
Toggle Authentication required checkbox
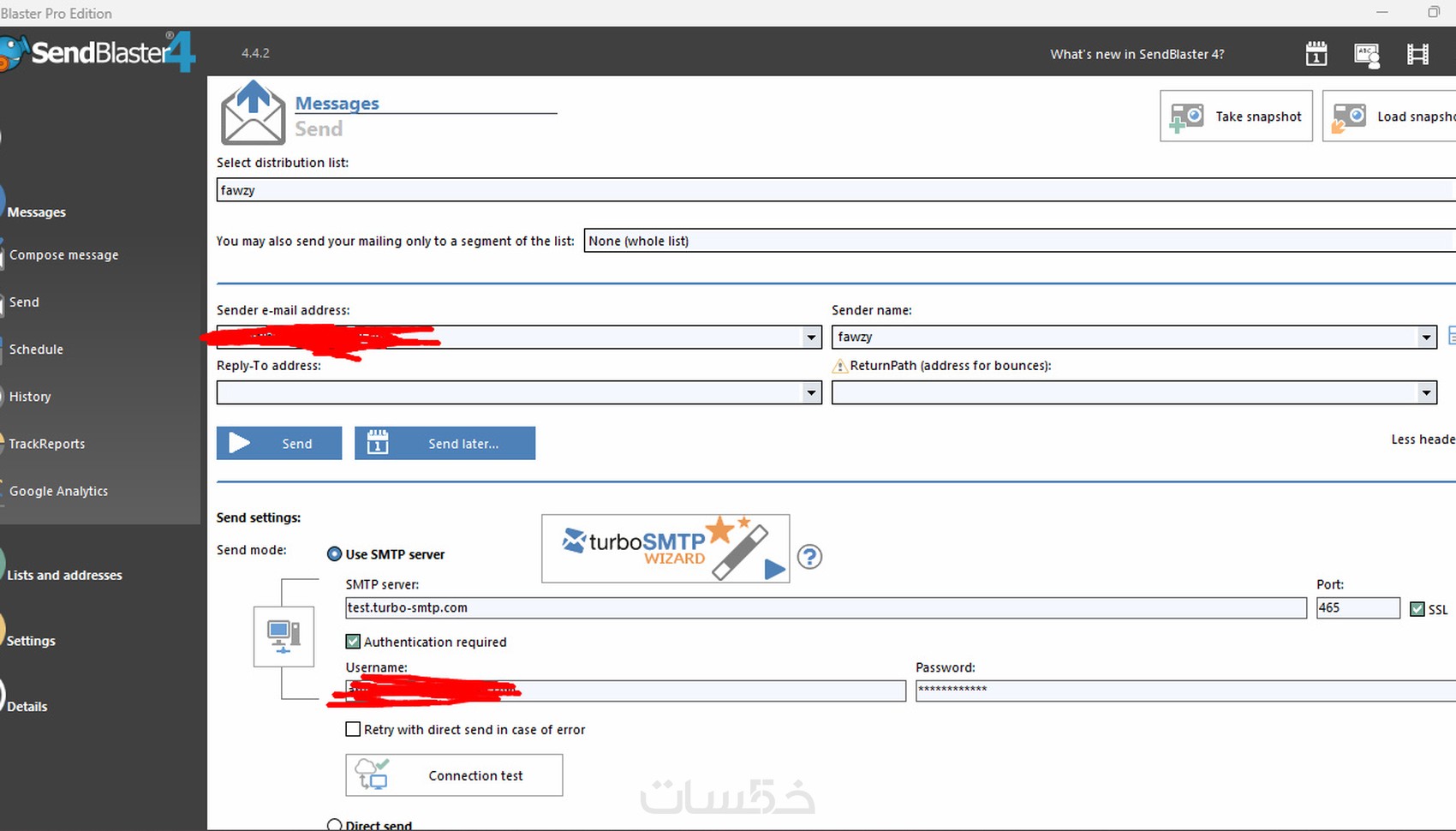pyautogui.click(x=353, y=641)
